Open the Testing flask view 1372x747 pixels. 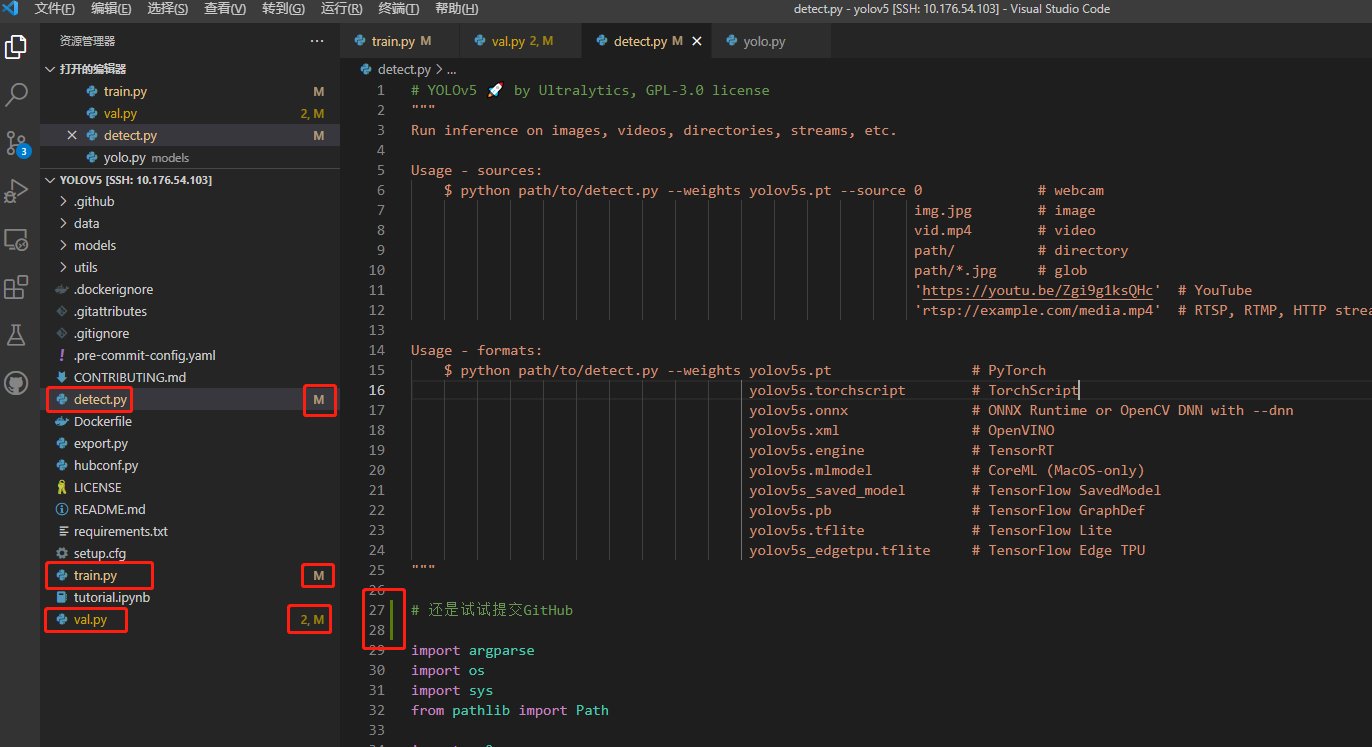[x=16, y=335]
